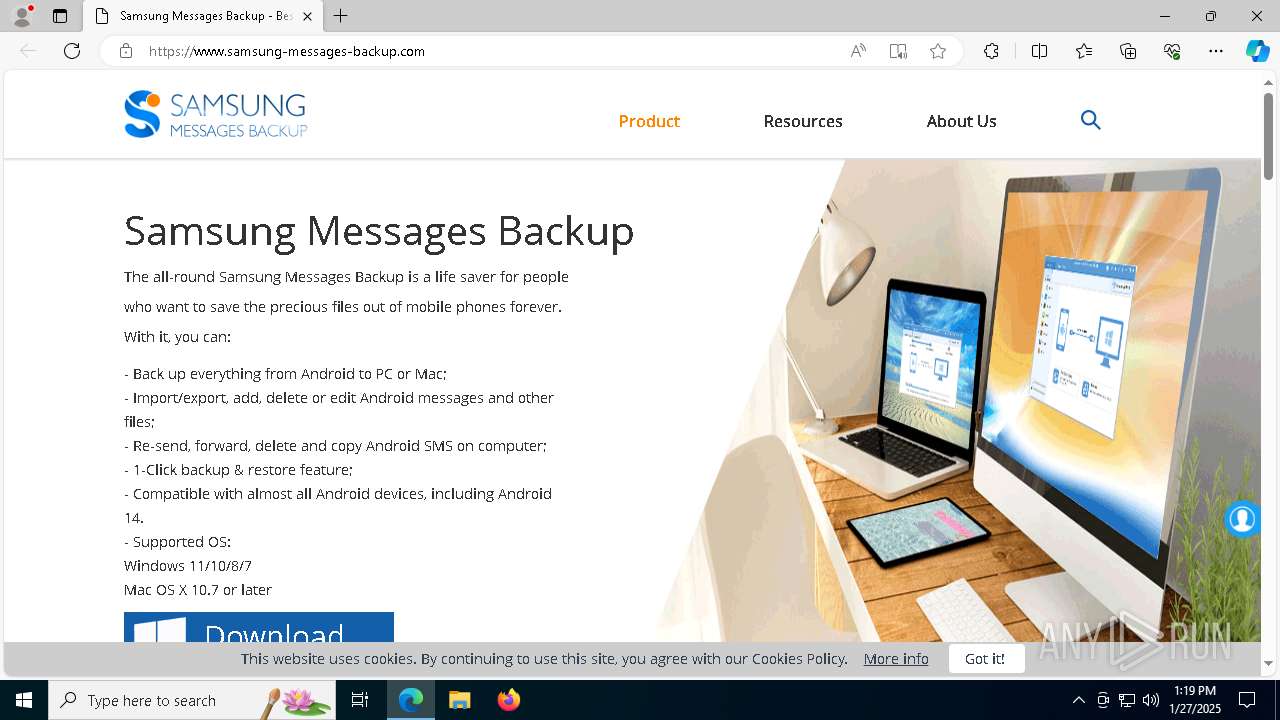View site information lock icon
The height and width of the screenshot is (720, 1280).
(x=126, y=51)
